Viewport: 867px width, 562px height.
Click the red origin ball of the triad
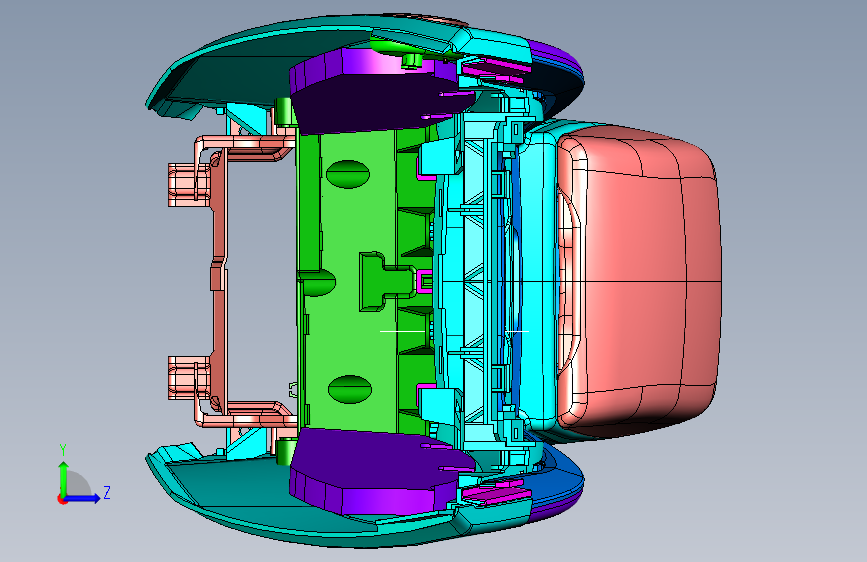62,499
